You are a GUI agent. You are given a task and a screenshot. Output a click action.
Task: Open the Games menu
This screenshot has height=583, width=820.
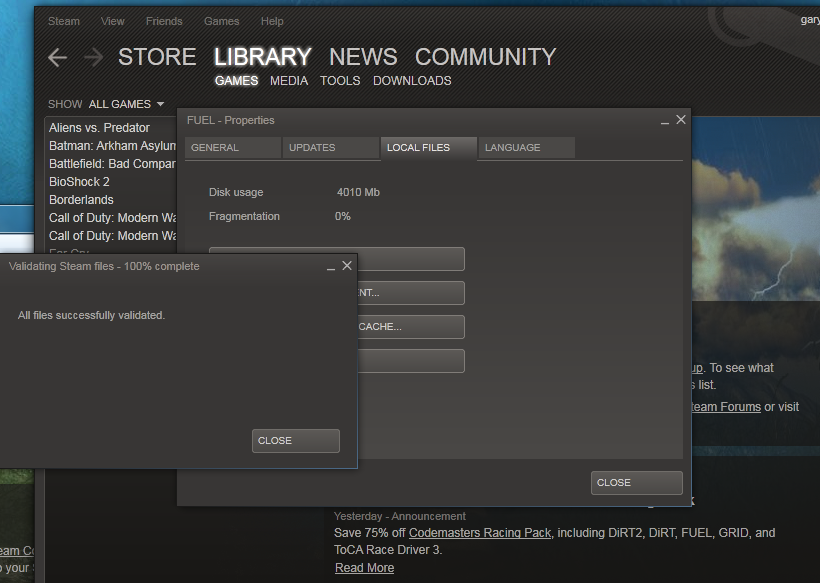(221, 20)
